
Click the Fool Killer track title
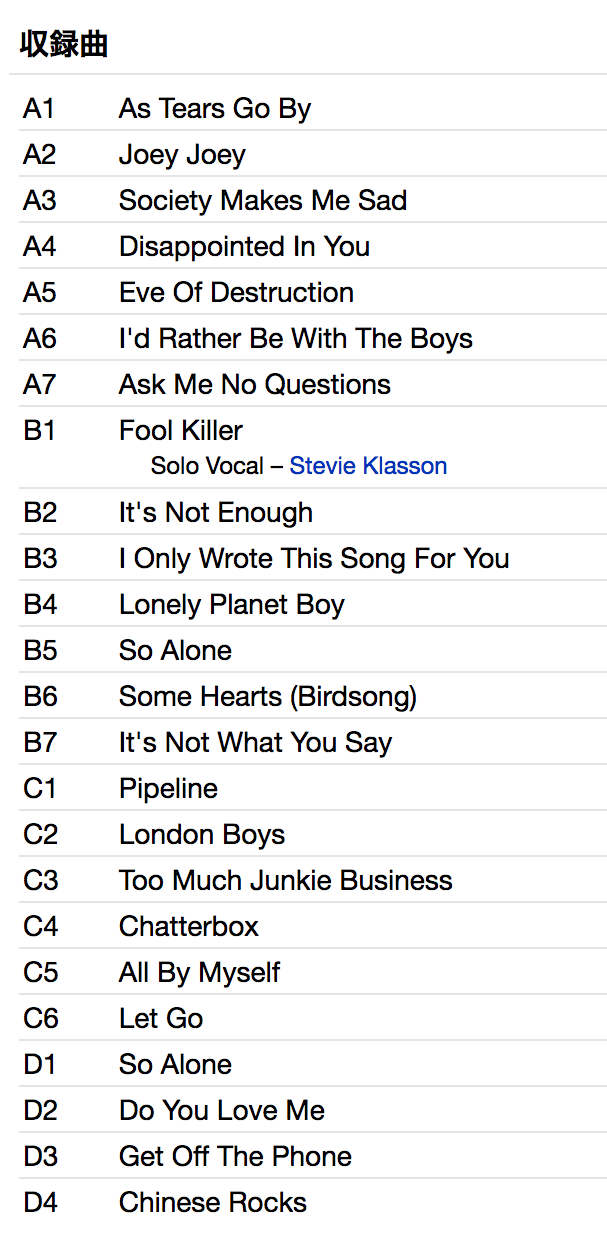pos(181,431)
